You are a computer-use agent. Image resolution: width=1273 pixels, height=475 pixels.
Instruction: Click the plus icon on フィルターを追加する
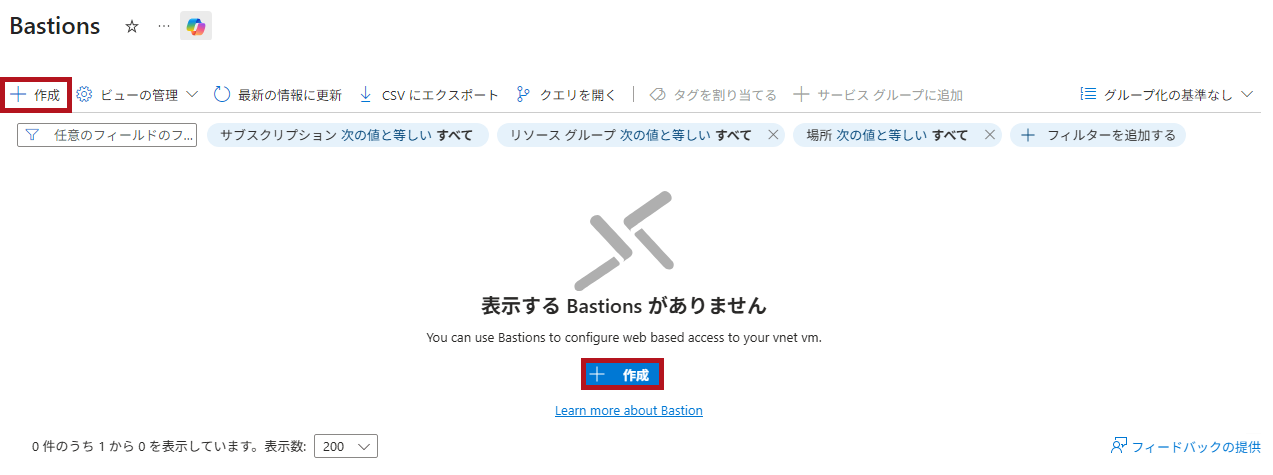pos(1028,135)
